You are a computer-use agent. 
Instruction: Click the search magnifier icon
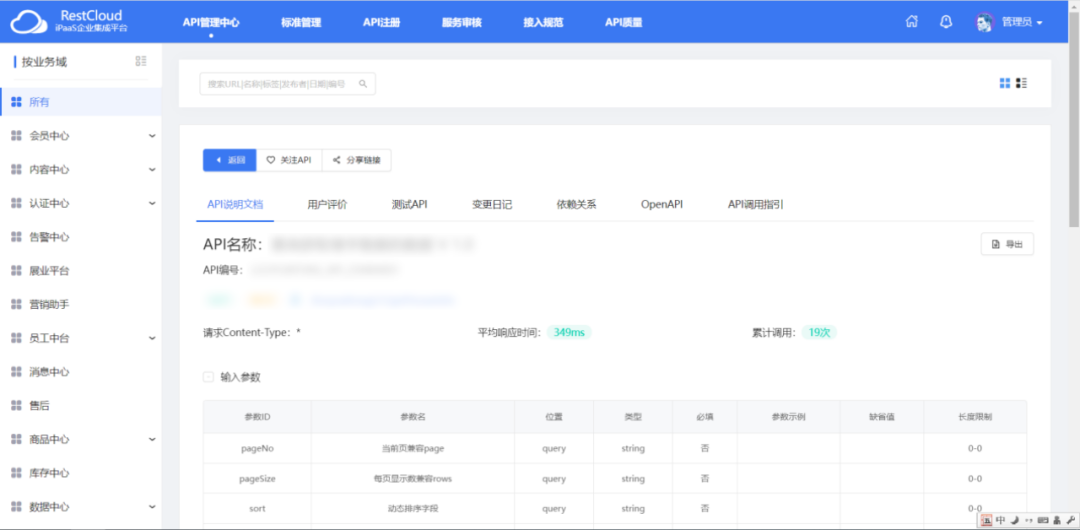pos(363,84)
